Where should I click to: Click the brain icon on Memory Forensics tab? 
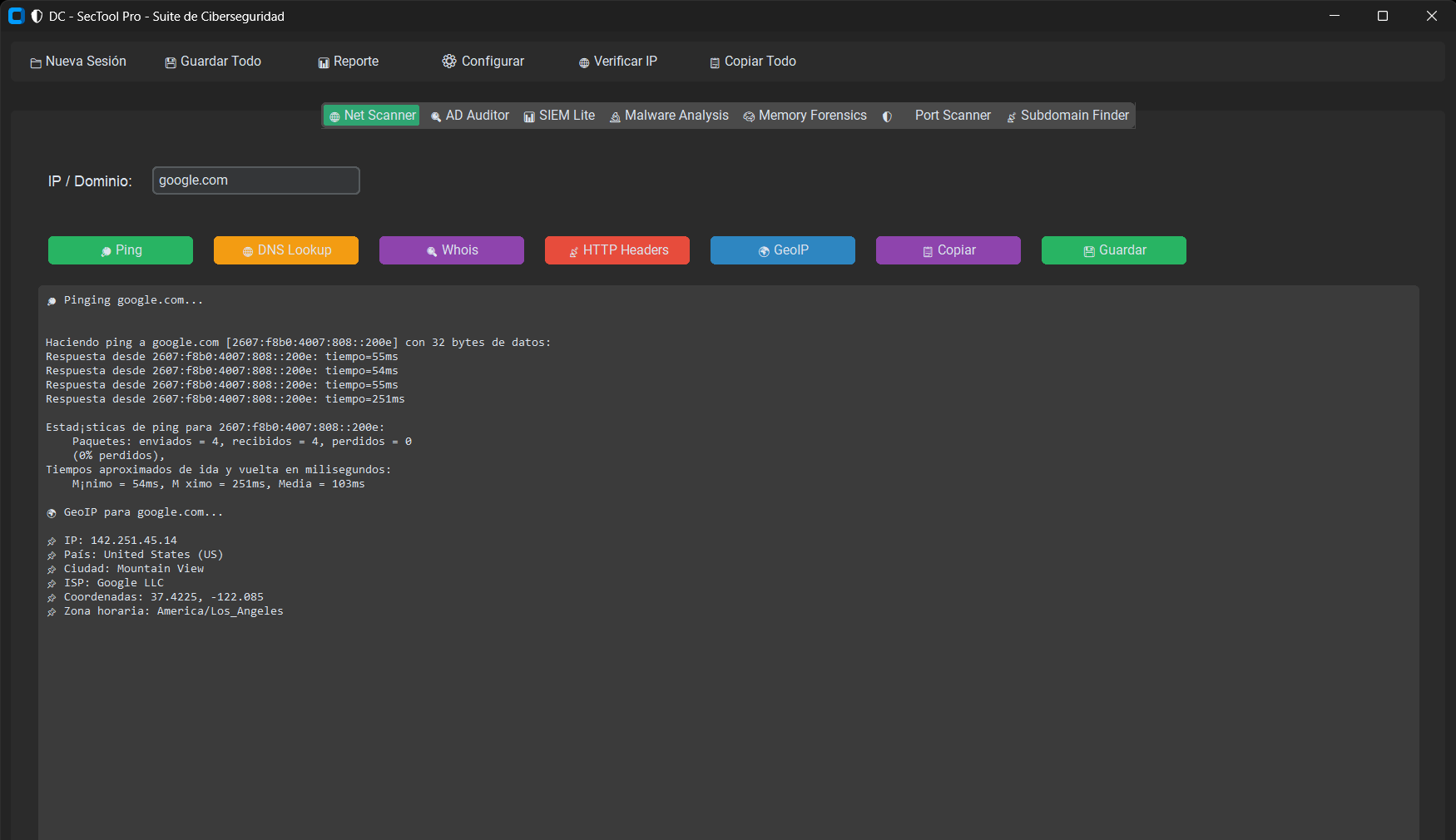click(749, 117)
